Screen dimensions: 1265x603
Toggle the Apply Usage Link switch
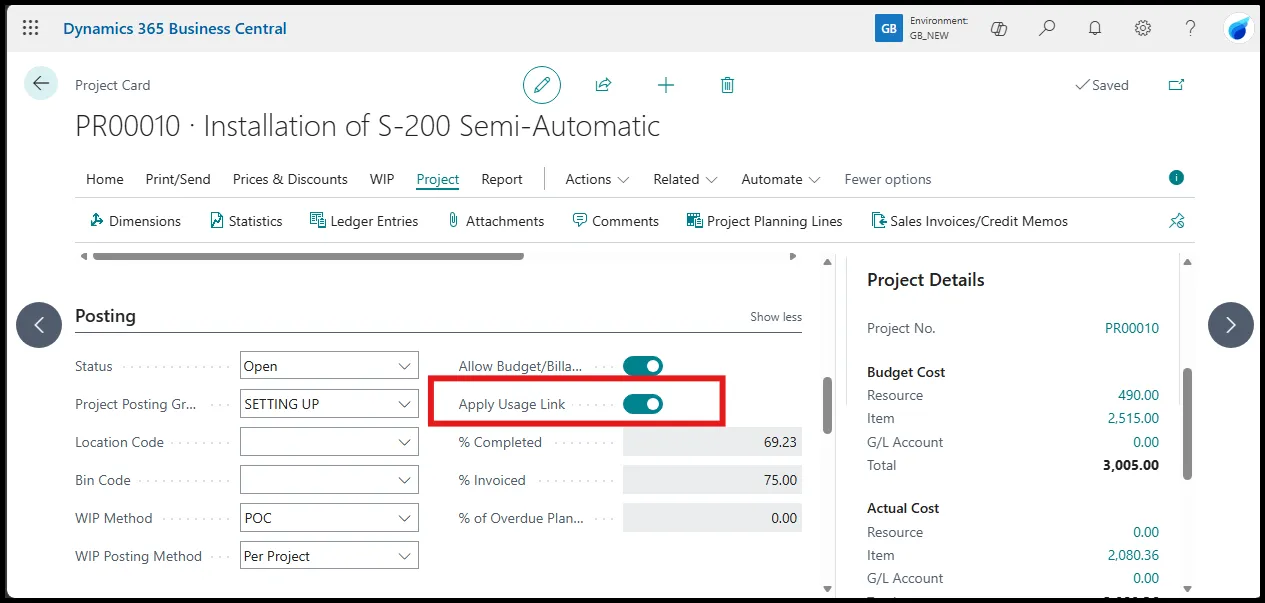(x=643, y=404)
